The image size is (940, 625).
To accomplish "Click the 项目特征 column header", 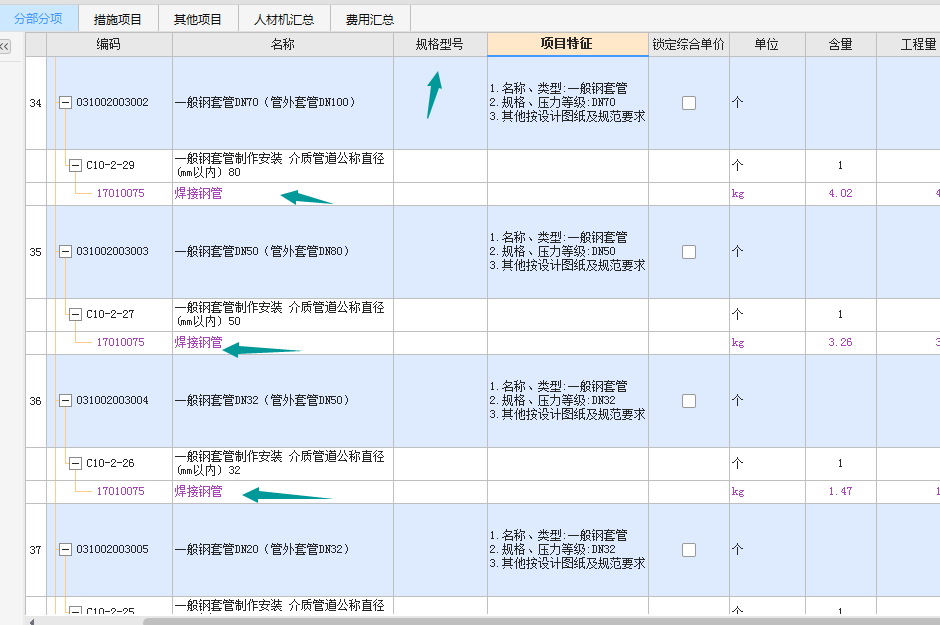I will 567,44.
